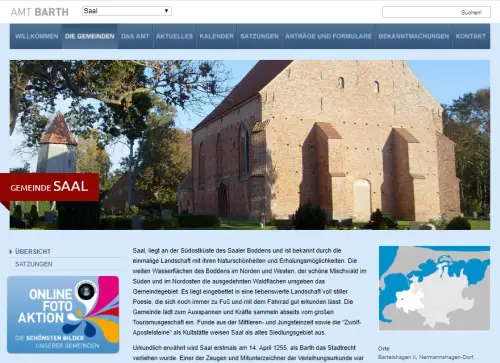Click the search input field

(x=421, y=12)
